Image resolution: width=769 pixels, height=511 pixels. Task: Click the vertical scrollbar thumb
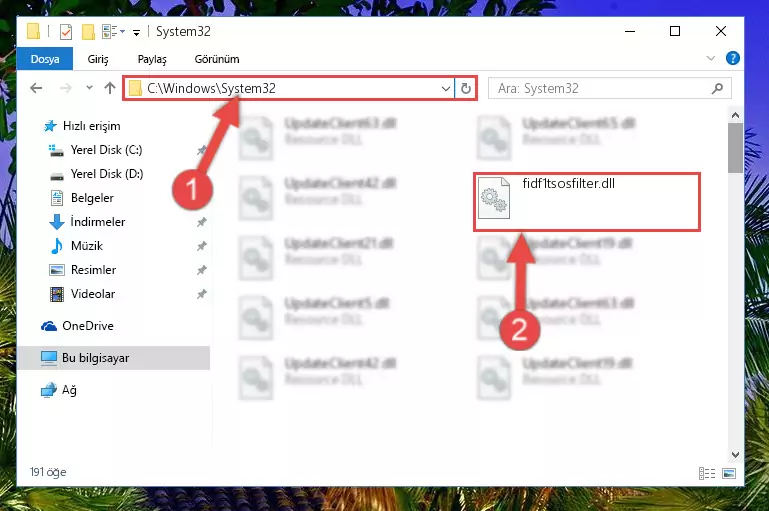[735, 148]
